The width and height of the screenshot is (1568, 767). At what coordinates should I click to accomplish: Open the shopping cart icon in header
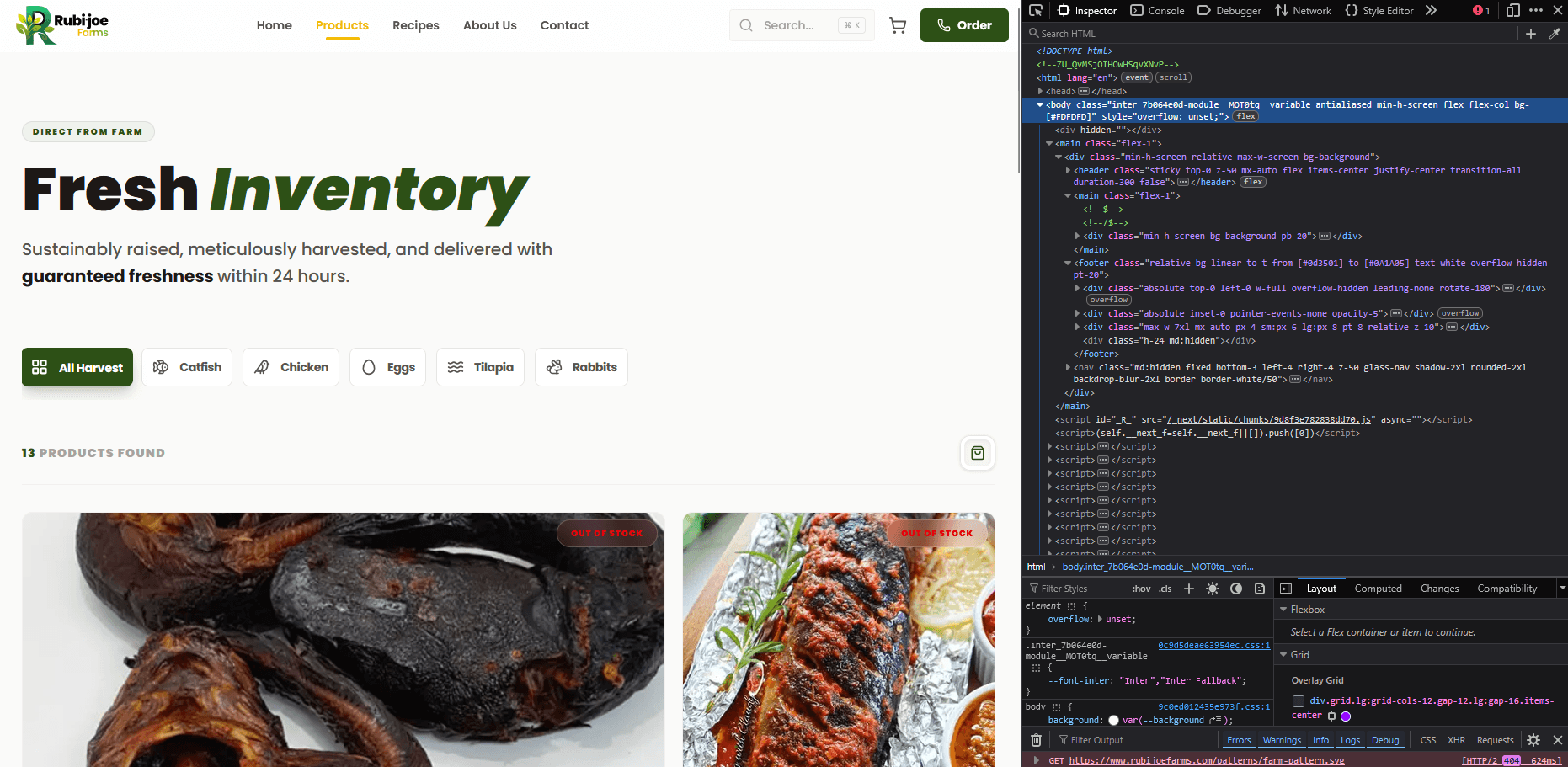[x=898, y=25]
